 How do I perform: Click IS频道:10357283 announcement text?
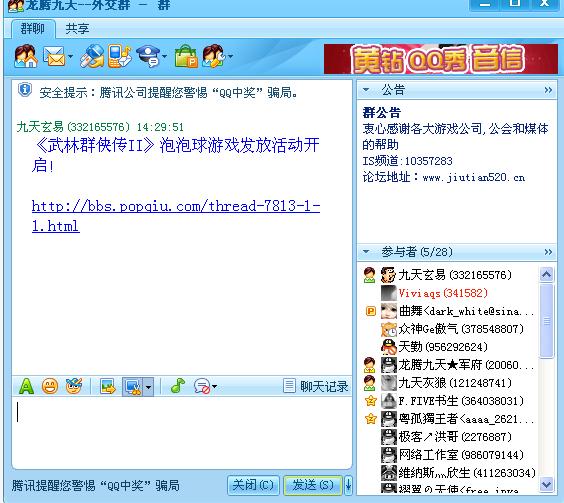[x=408, y=161]
